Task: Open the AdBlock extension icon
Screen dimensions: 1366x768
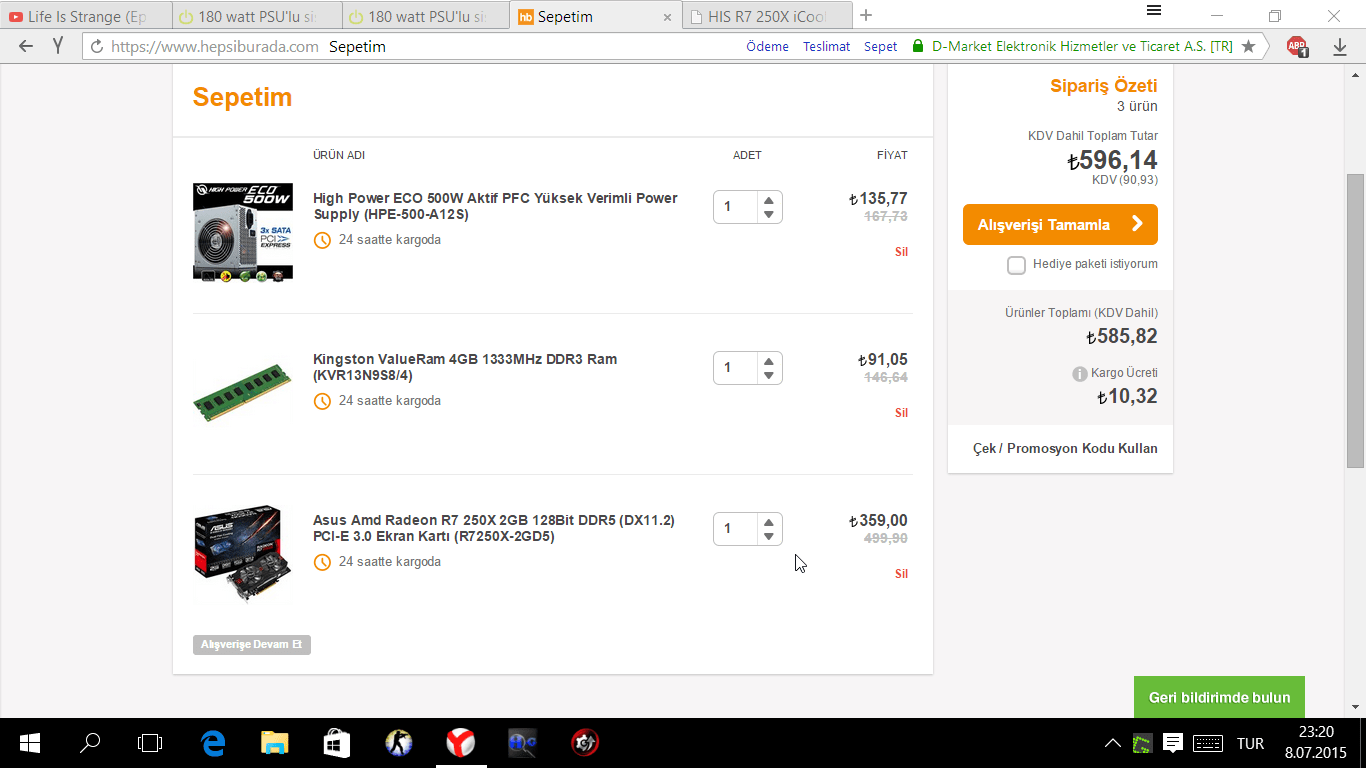Action: pyautogui.click(x=1297, y=46)
